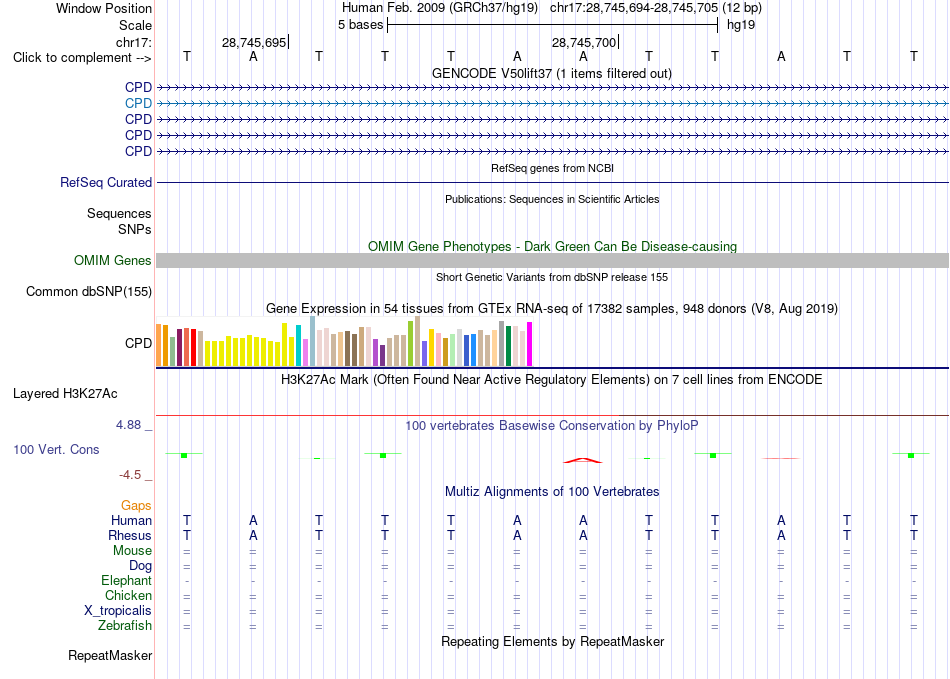Click the Layered H3K27Ac label
Image resolution: width=950 pixels, height=679 pixels.
[x=65, y=394]
